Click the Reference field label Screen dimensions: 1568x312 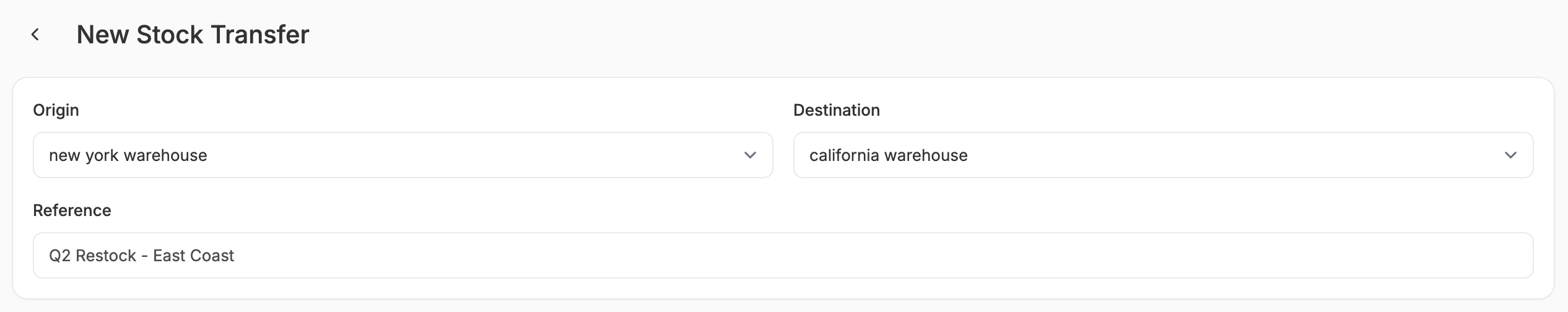72,210
